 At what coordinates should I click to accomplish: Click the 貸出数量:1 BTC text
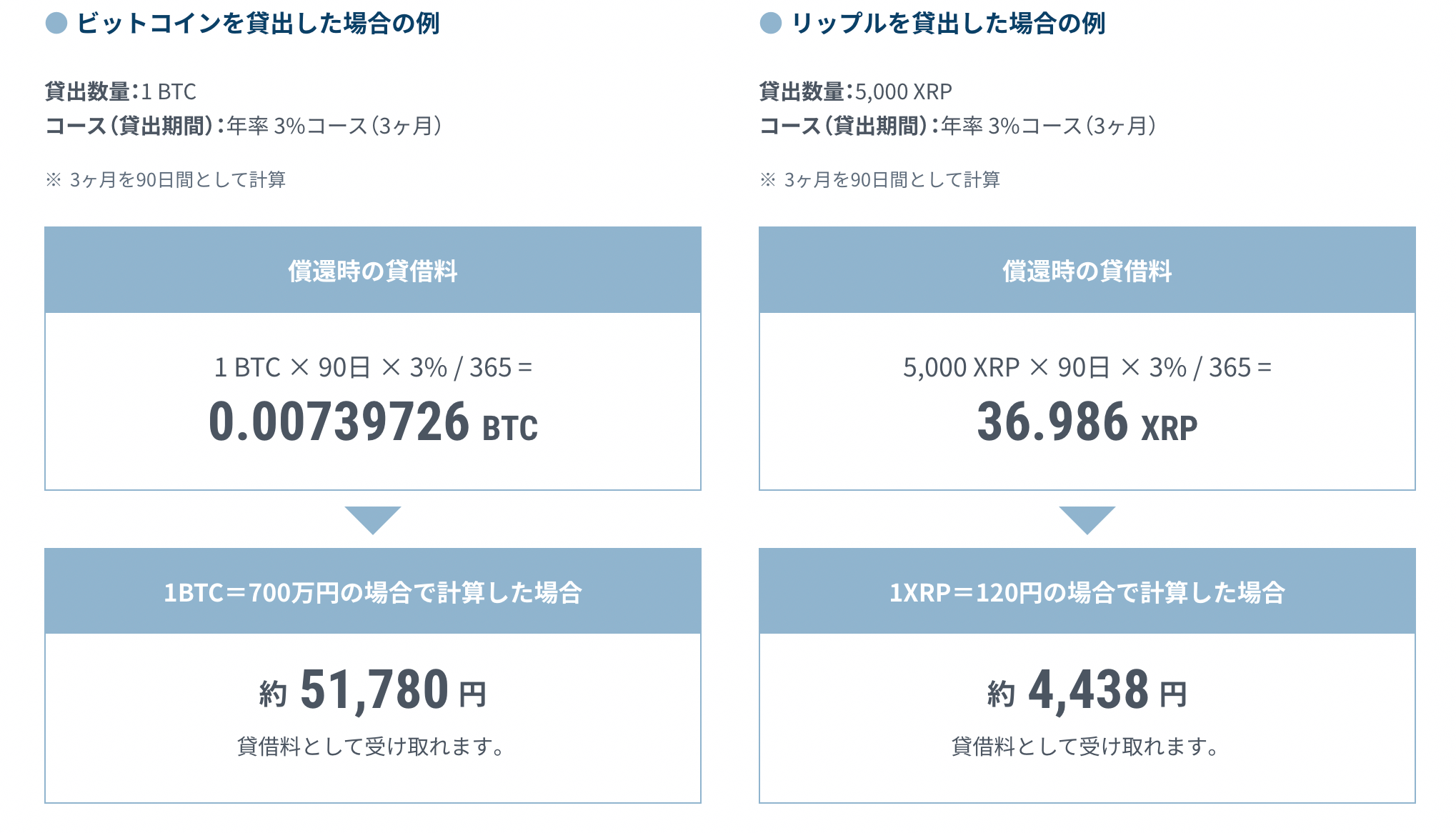click(x=120, y=91)
